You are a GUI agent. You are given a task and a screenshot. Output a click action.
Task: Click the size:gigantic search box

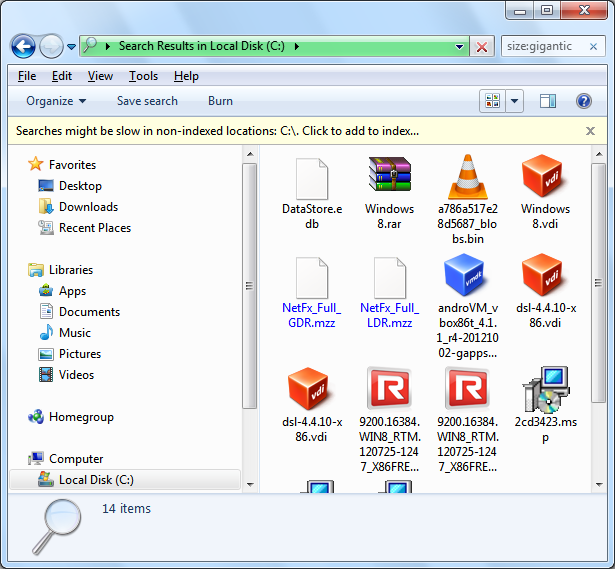[550, 46]
